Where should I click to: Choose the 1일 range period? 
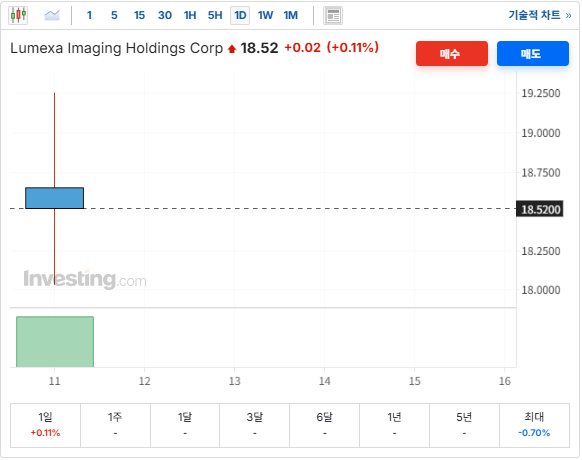(x=45, y=425)
